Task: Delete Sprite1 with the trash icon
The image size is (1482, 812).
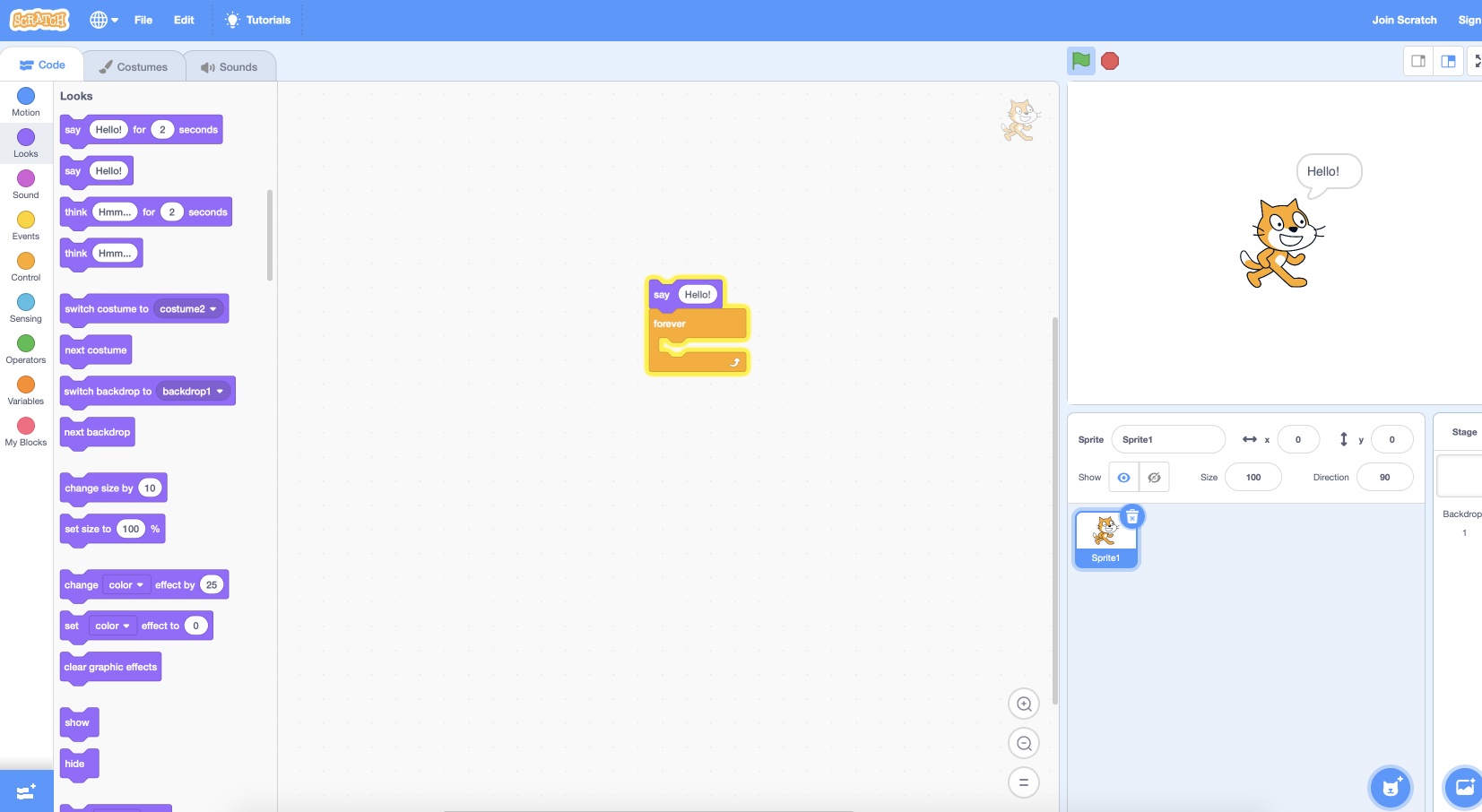Action: coord(1132,517)
